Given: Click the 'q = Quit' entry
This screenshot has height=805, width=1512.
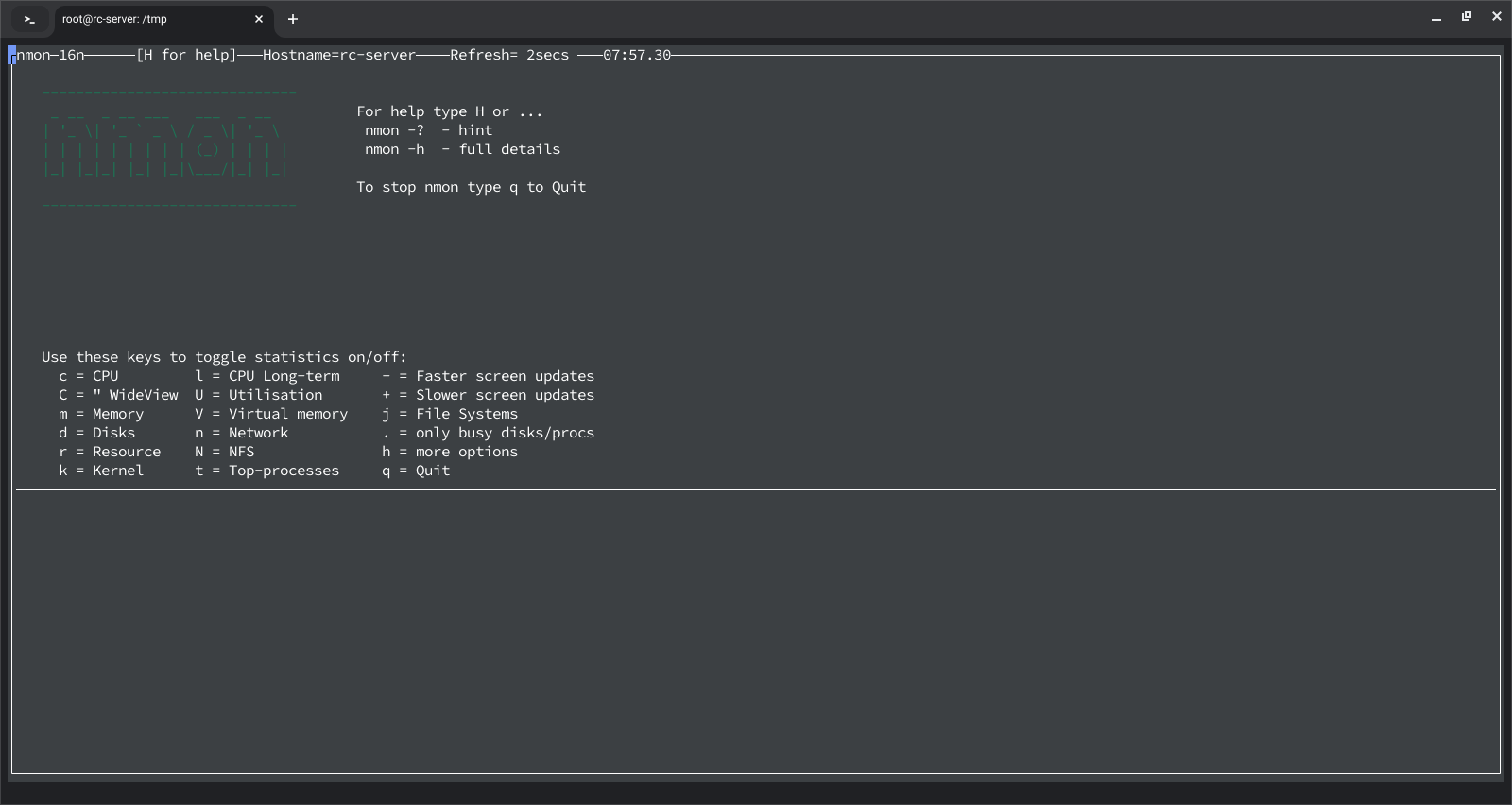Looking at the screenshot, I should 416,471.
